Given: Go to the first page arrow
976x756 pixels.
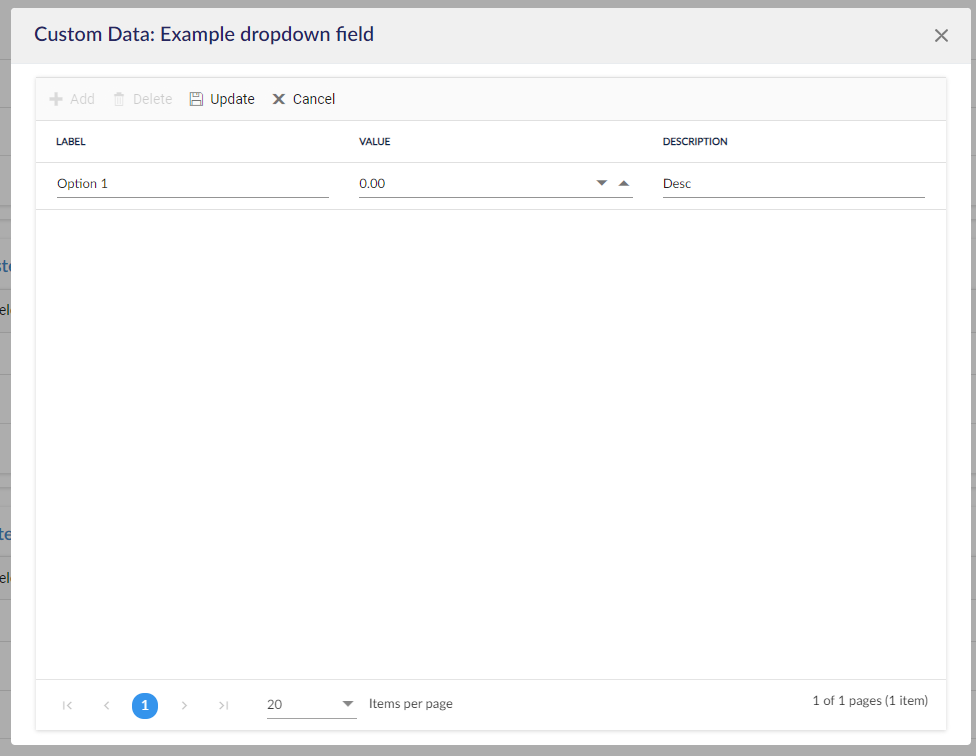Looking at the screenshot, I should click(67, 705).
